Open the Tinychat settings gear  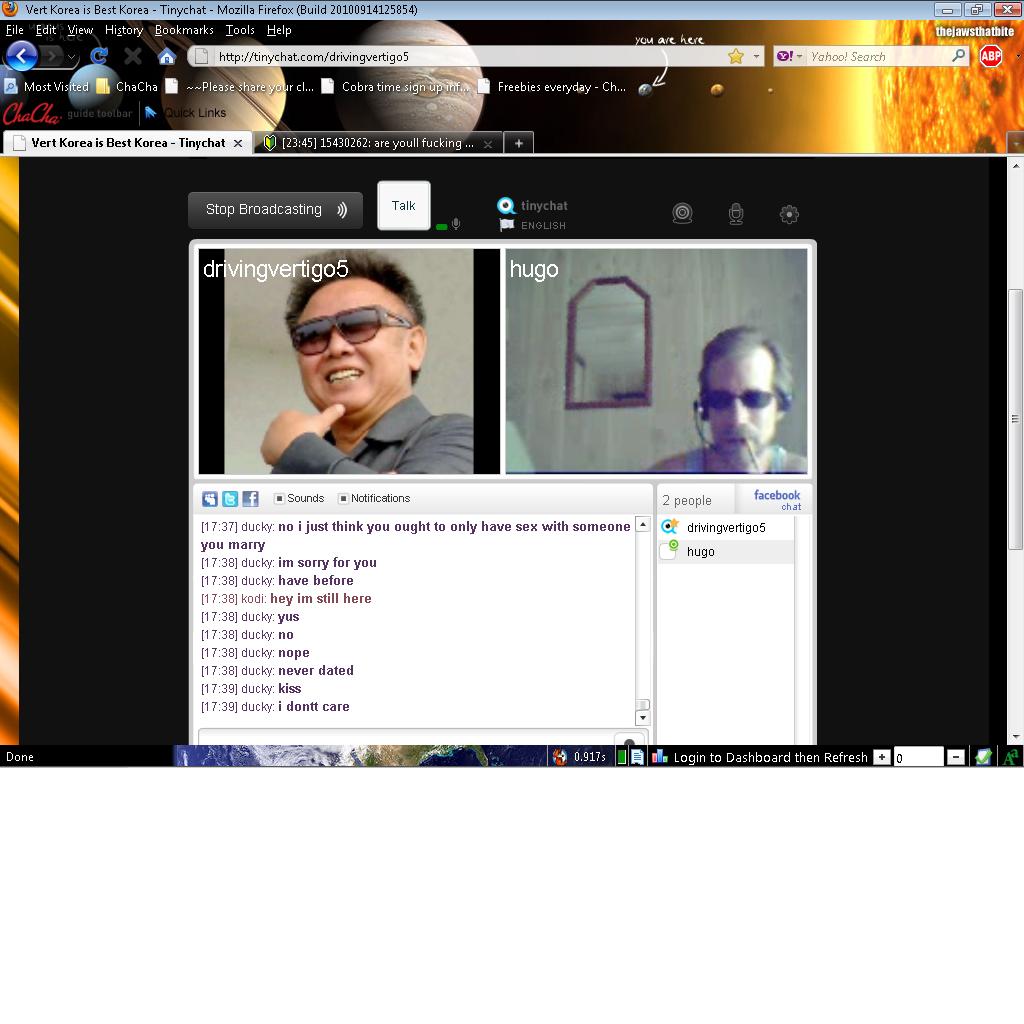[x=789, y=213]
